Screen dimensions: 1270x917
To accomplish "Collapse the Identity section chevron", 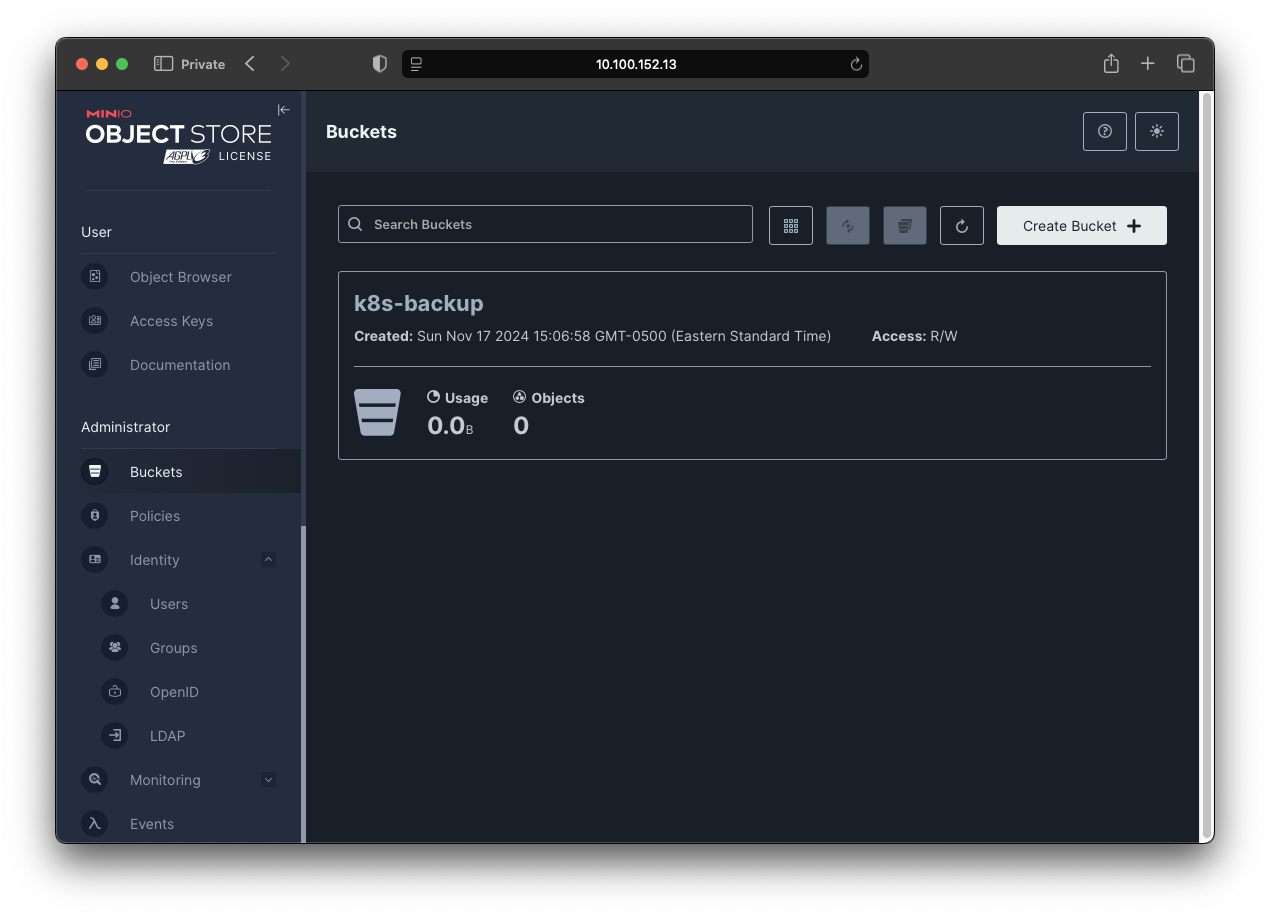I will pyautogui.click(x=268, y=560).
